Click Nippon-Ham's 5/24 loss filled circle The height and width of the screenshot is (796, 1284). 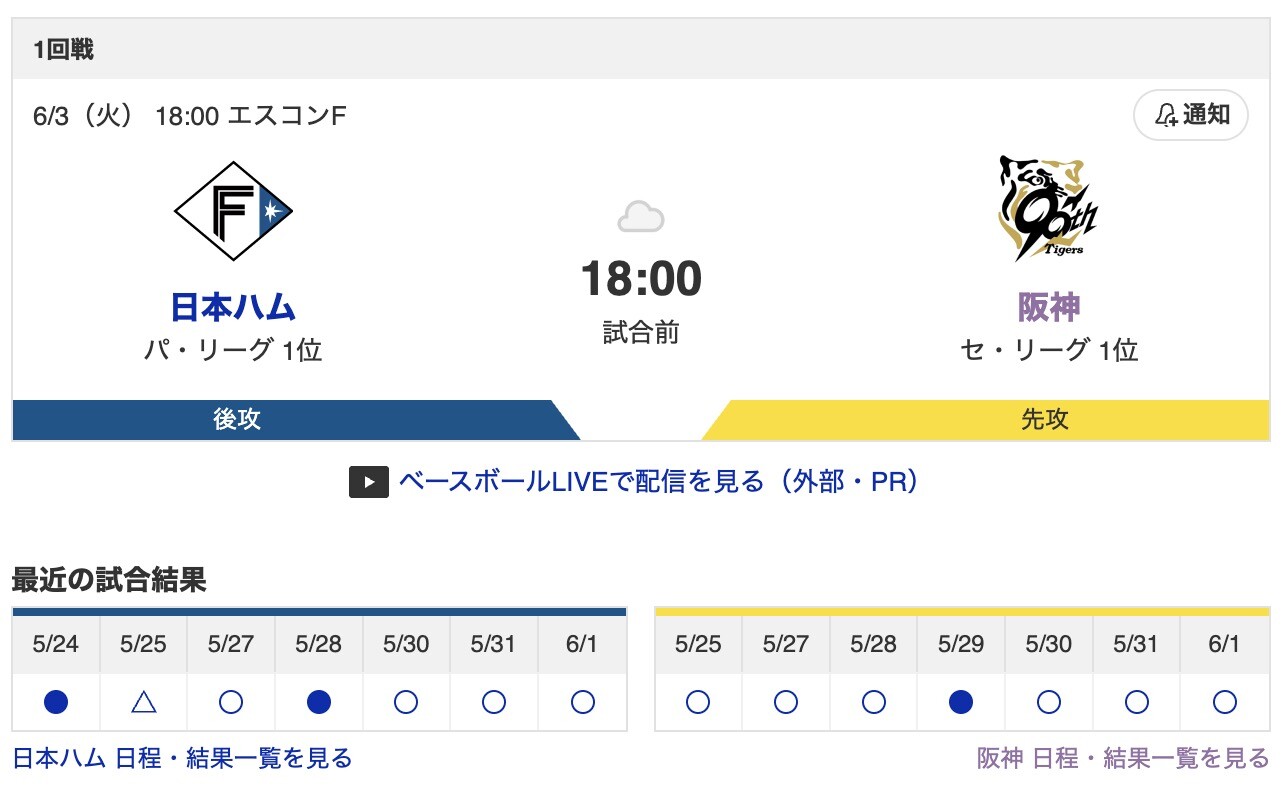(56, 703)
